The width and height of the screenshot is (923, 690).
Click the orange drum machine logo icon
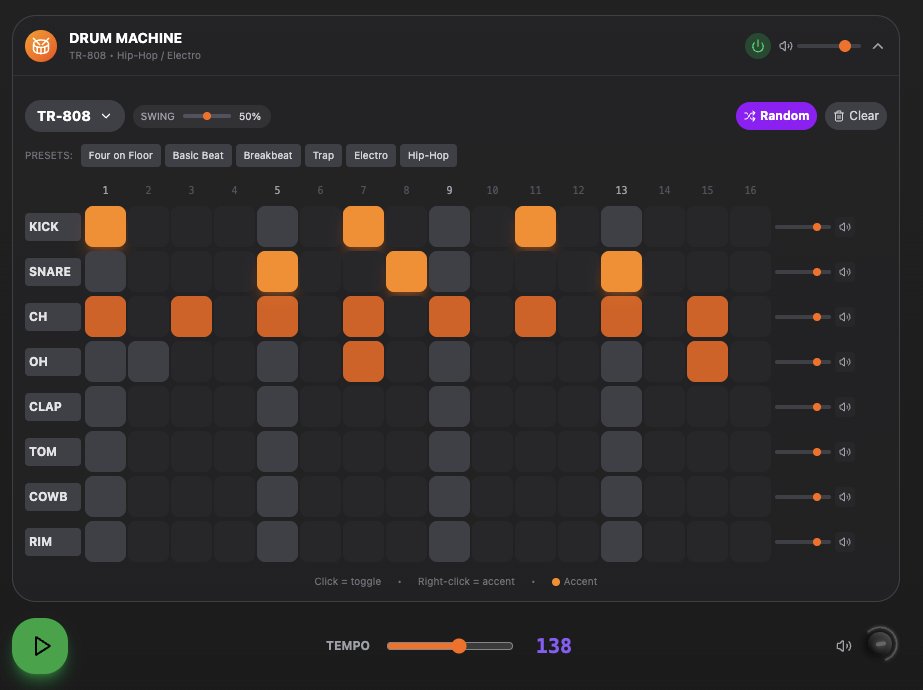41,46
